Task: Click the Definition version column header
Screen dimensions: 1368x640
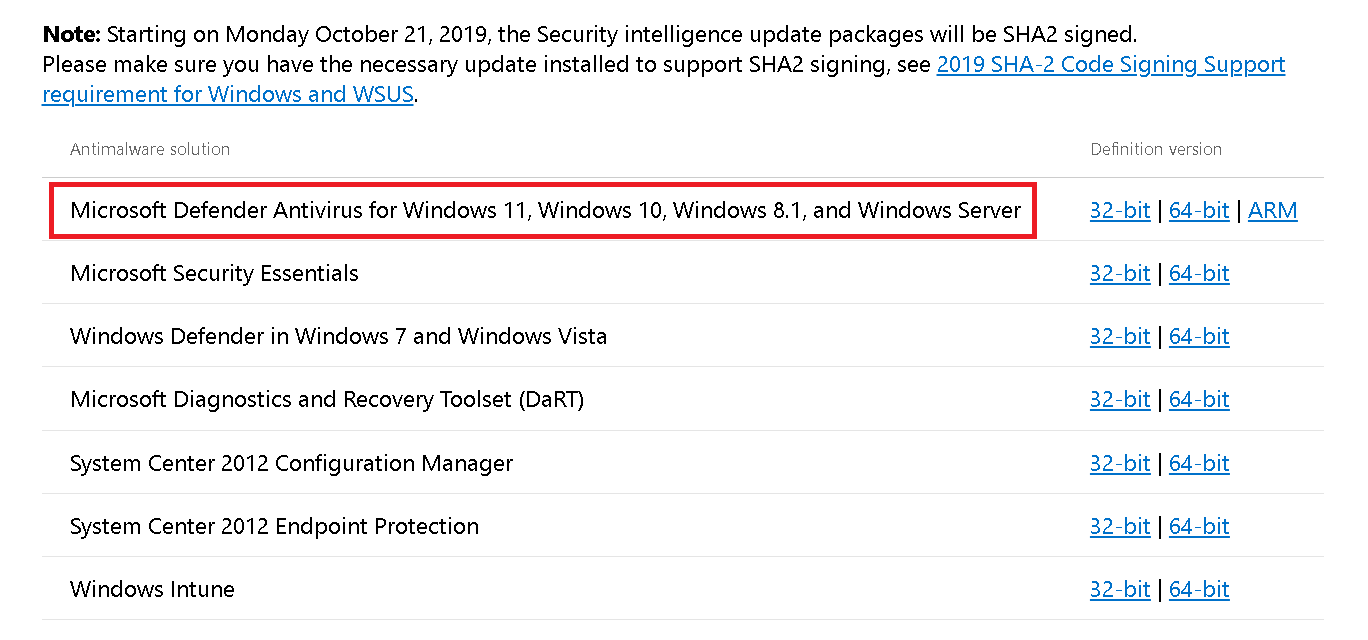Action: pyautogui.click(x=1156, y=149)
